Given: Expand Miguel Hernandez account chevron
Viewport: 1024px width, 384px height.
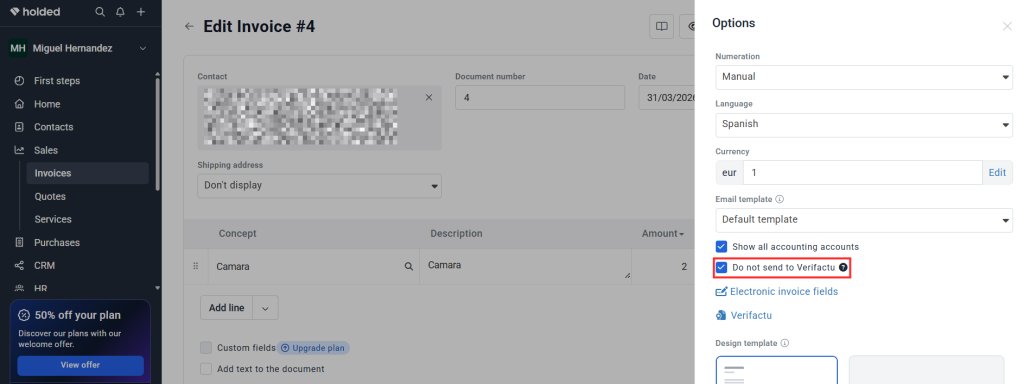Looking at the screenshot, I should point(143,49).
